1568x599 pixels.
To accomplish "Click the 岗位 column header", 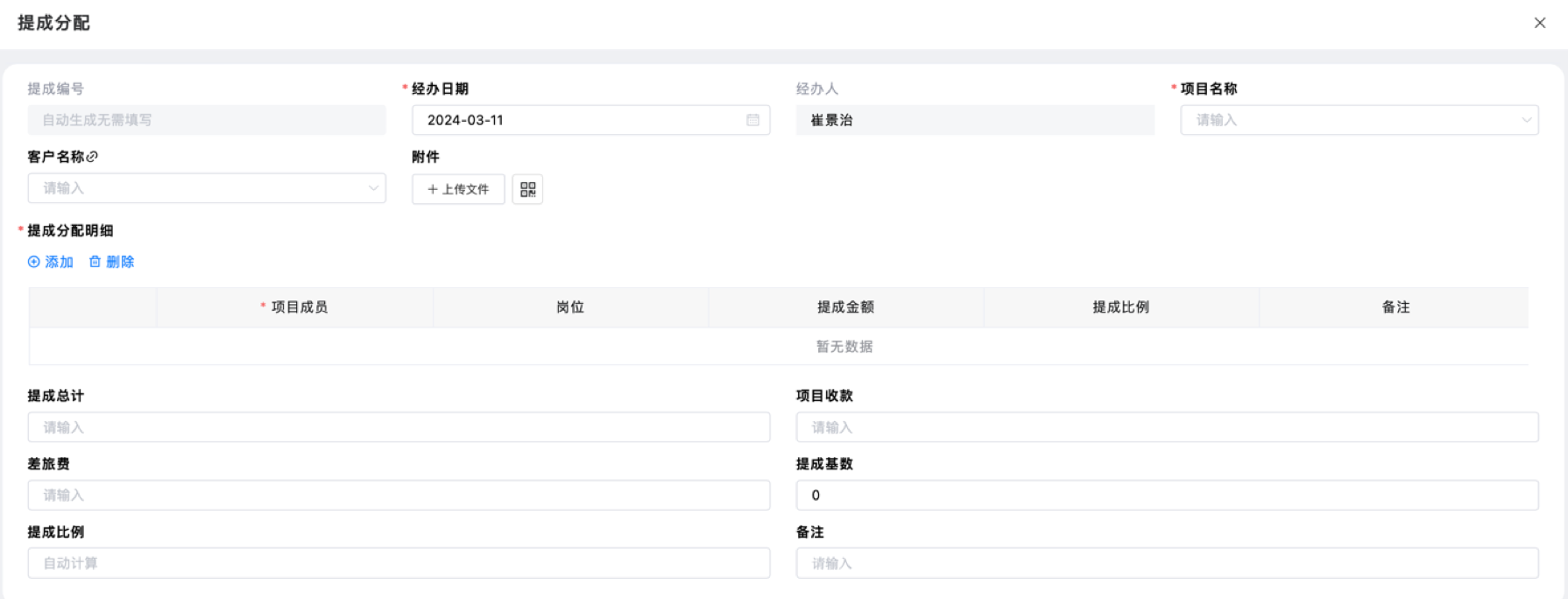I will point(570,307).
